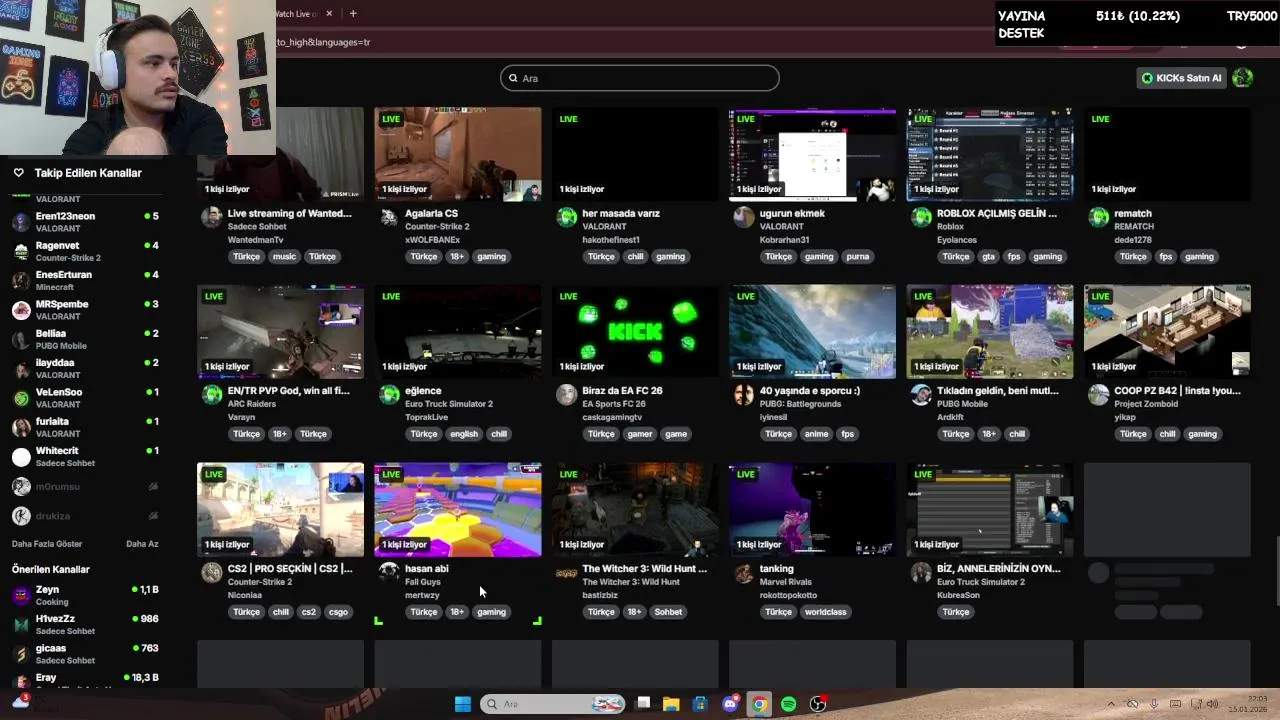
Task: Open EnesErturan channel in sidebar
Action: [x=86, y=280]
